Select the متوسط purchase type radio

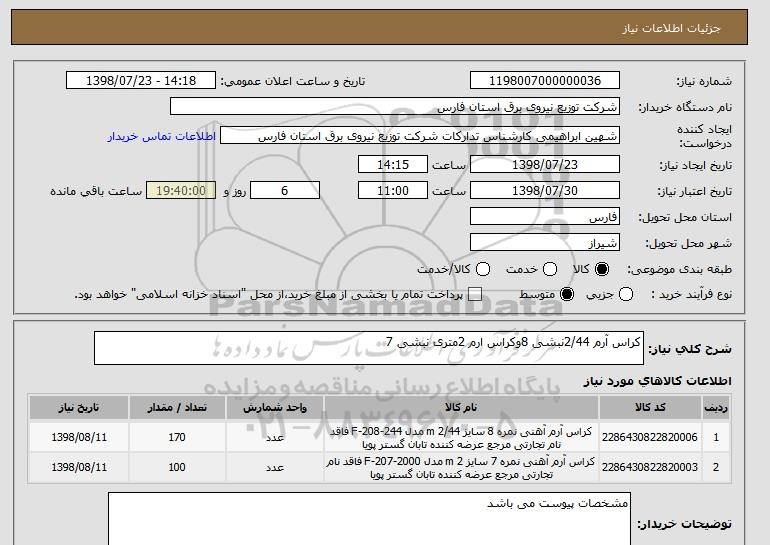(567, 295)
